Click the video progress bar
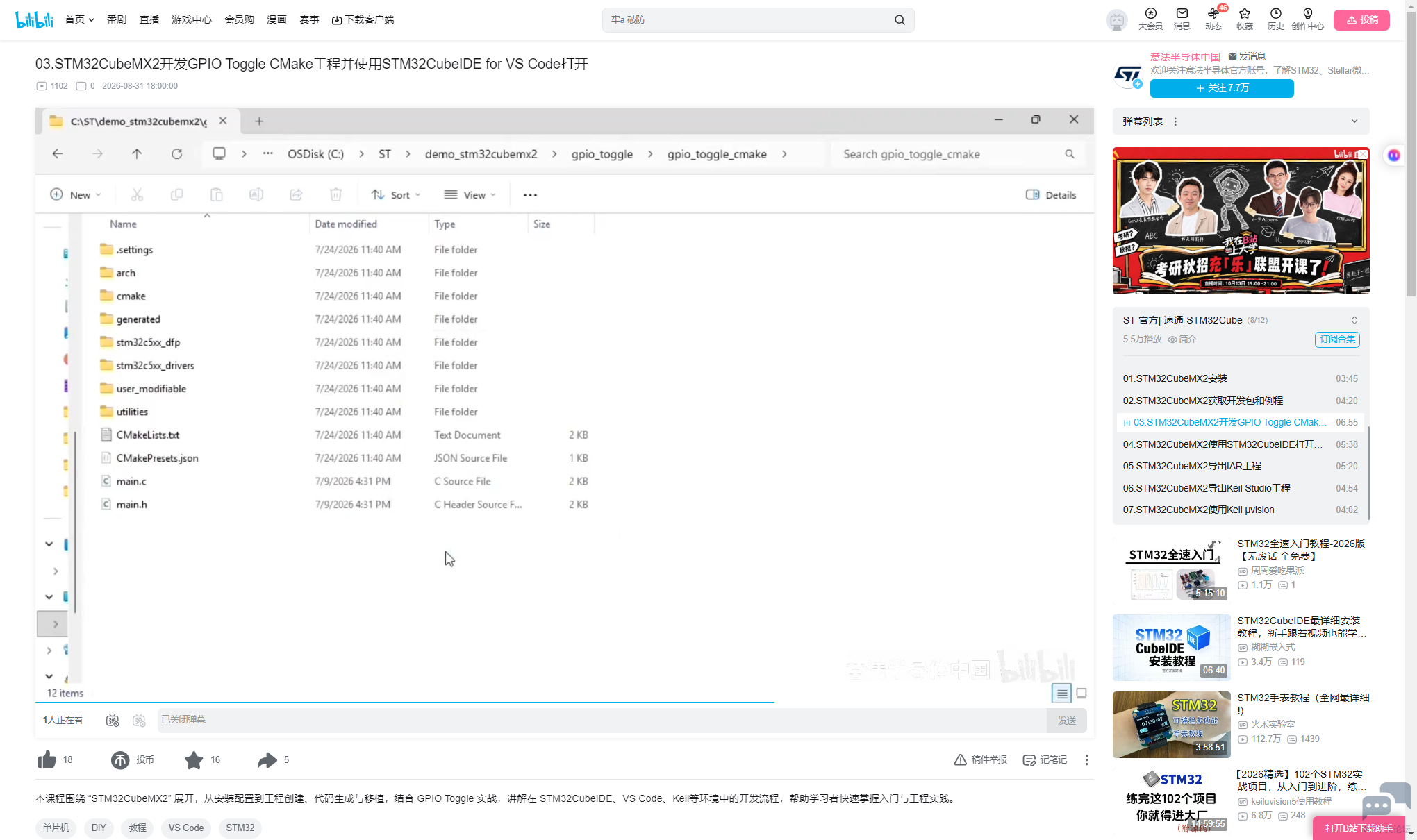 [564, 702]
